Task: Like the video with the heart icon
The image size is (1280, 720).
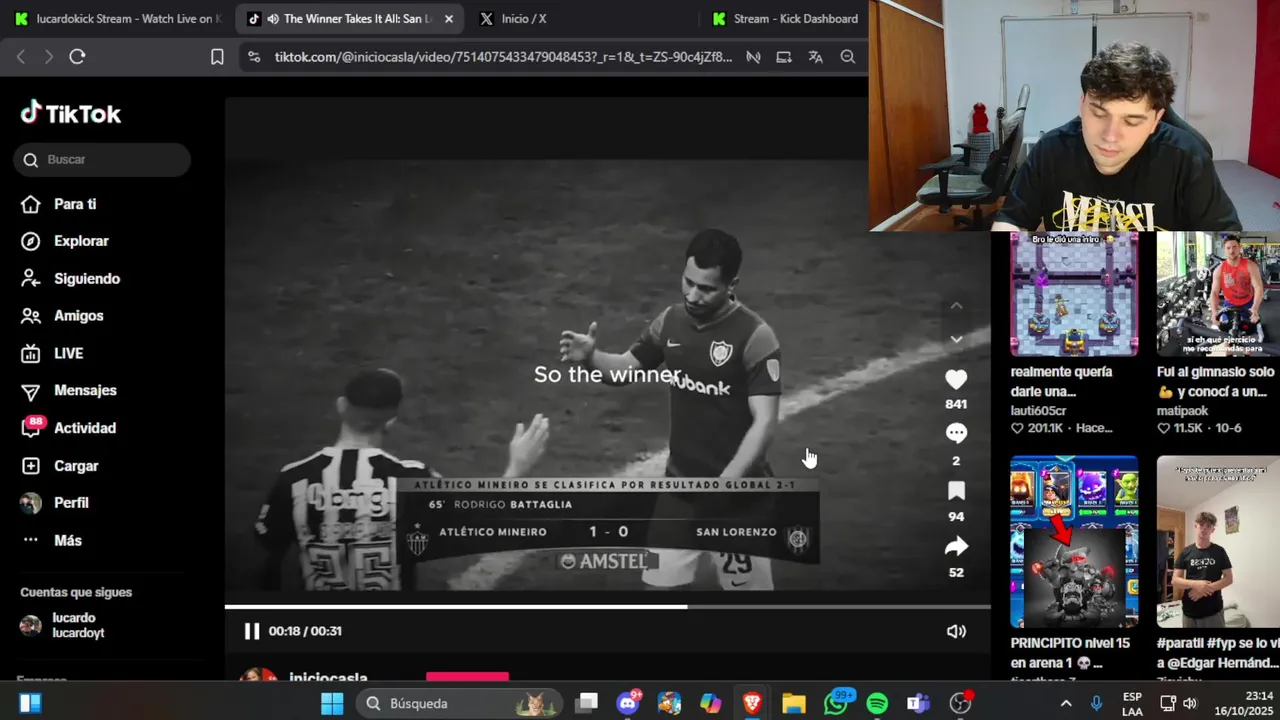Action: pos(956,379)
